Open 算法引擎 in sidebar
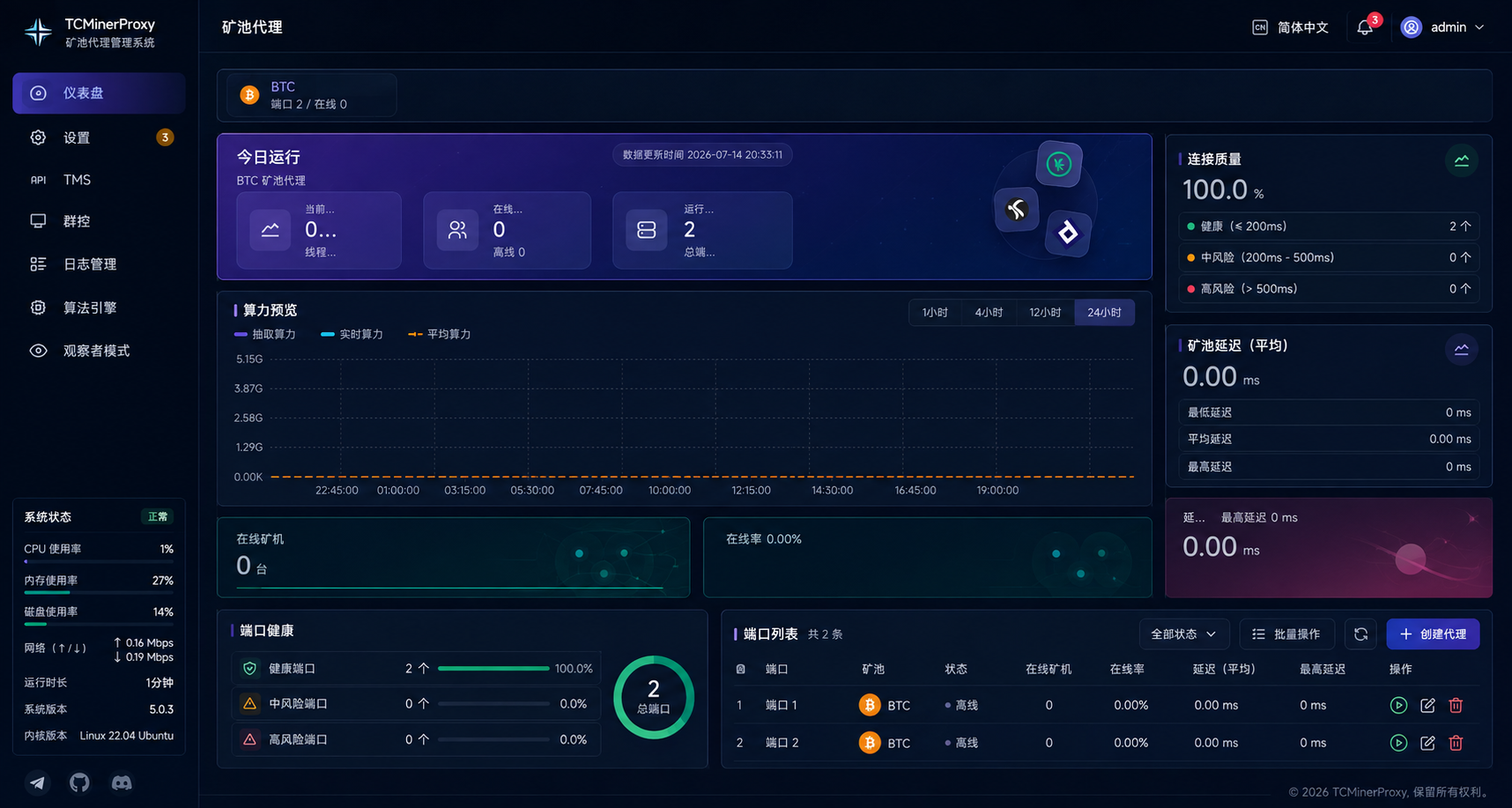 click(99, 308)
